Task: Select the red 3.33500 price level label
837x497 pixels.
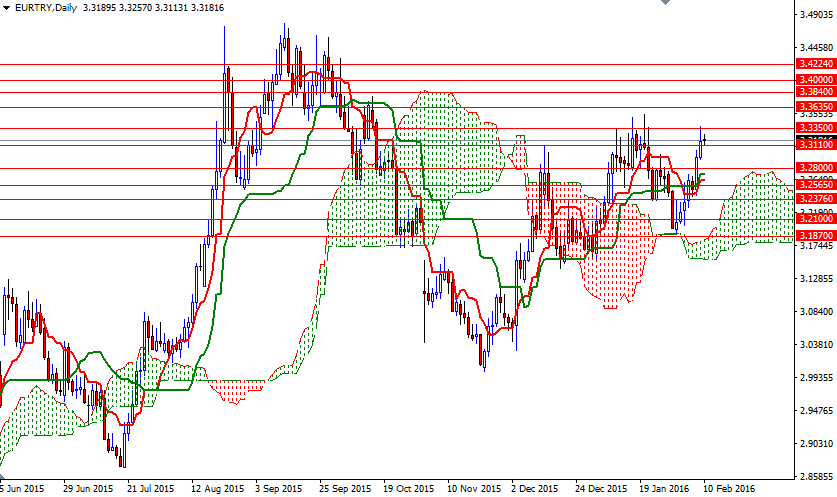Action: (x=815, y=128)
